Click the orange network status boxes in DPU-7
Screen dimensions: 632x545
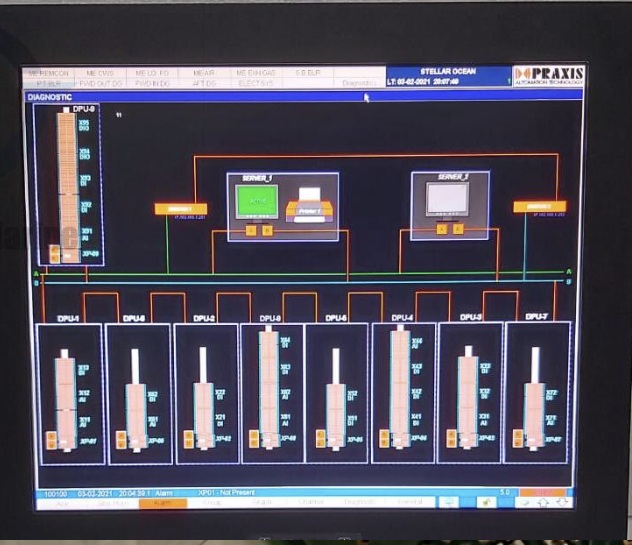click(x=518, y=439)
